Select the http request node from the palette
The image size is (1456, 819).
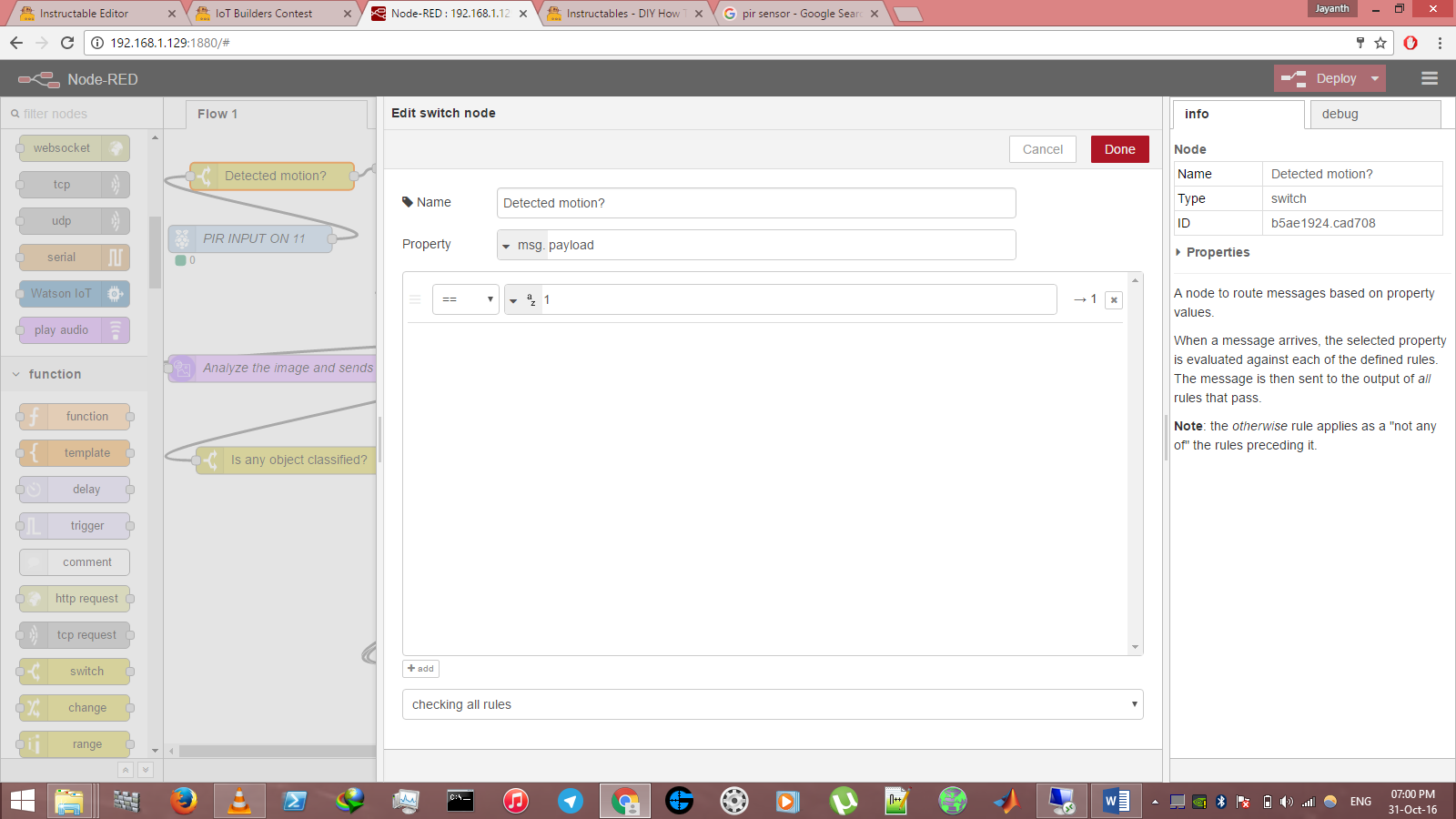pos(73,598)
